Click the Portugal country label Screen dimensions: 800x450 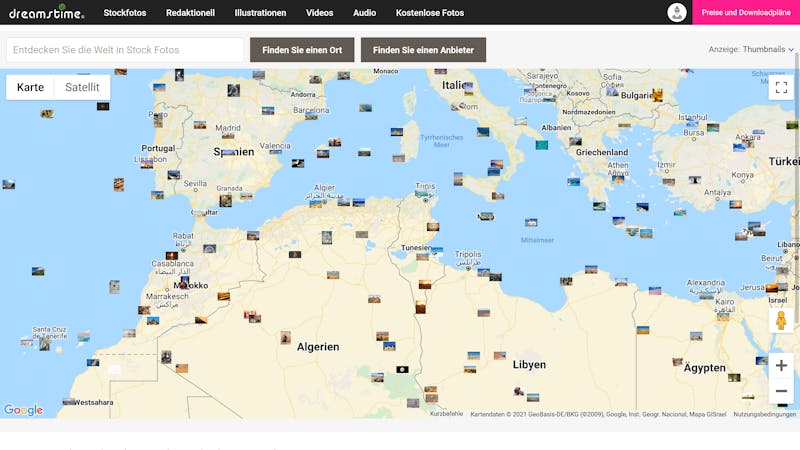[158, 148]
